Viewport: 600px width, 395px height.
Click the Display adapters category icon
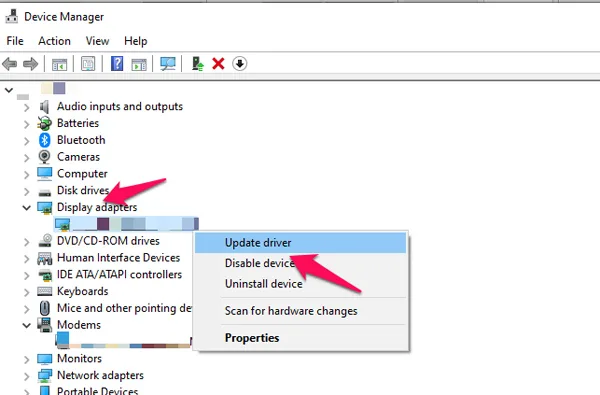click(45, 208)
